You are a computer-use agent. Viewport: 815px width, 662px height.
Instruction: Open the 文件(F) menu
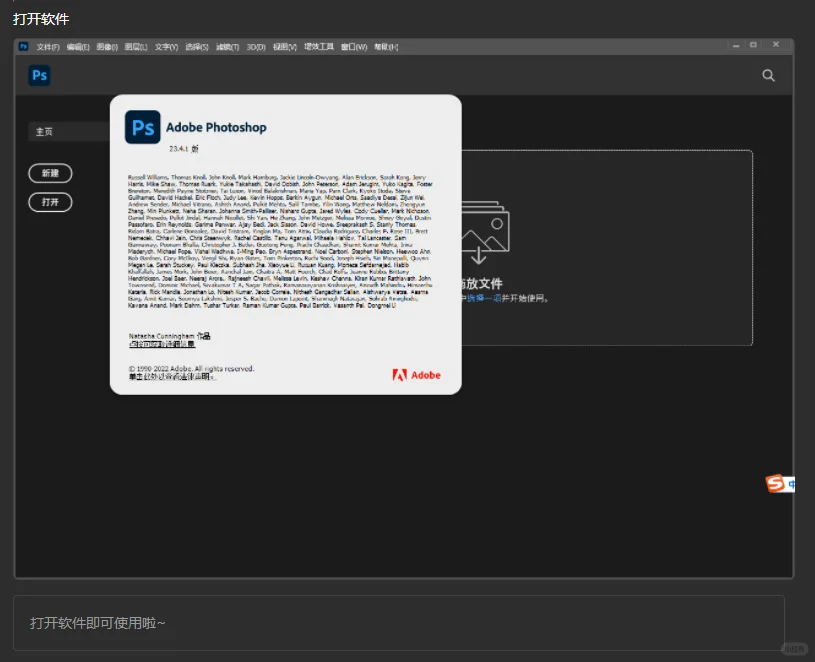point(48,47)
